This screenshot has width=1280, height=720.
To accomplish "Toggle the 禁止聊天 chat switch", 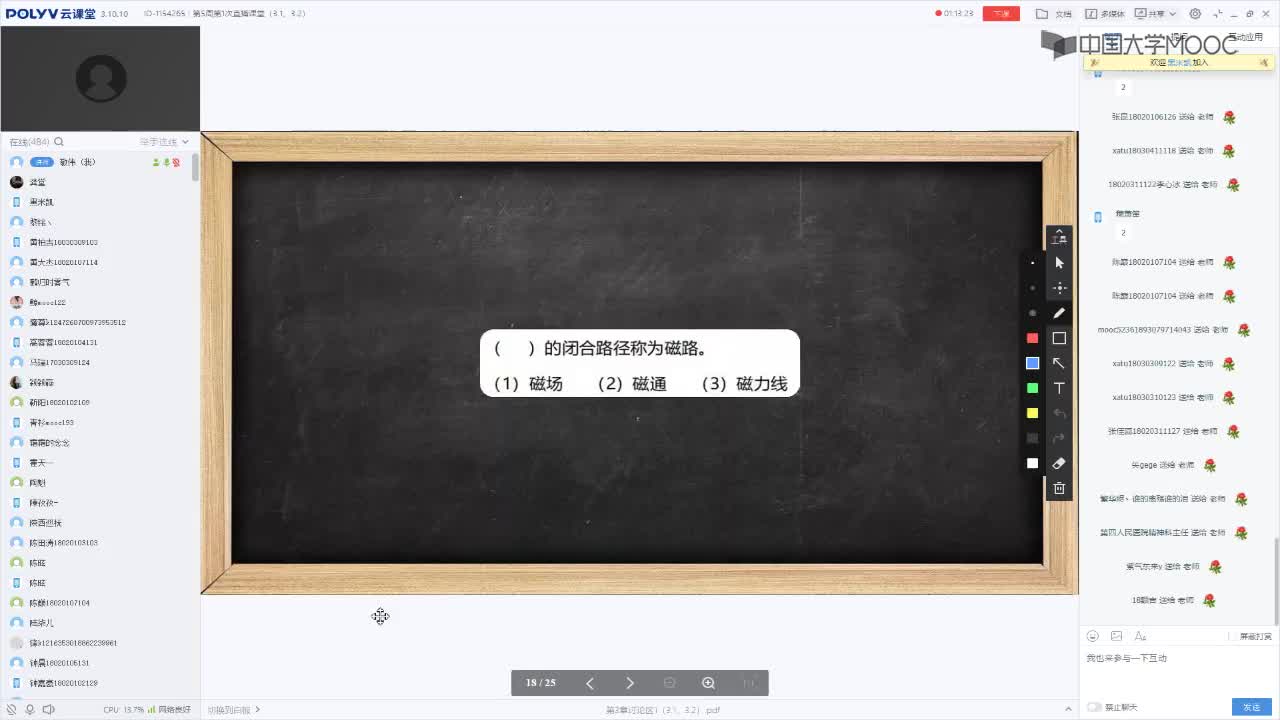I will point(1094,707).
